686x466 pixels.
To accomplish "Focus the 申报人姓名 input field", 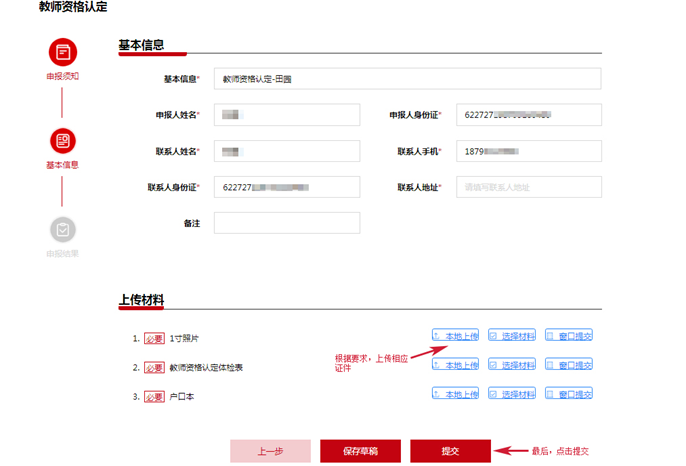I will pos(287,115).
